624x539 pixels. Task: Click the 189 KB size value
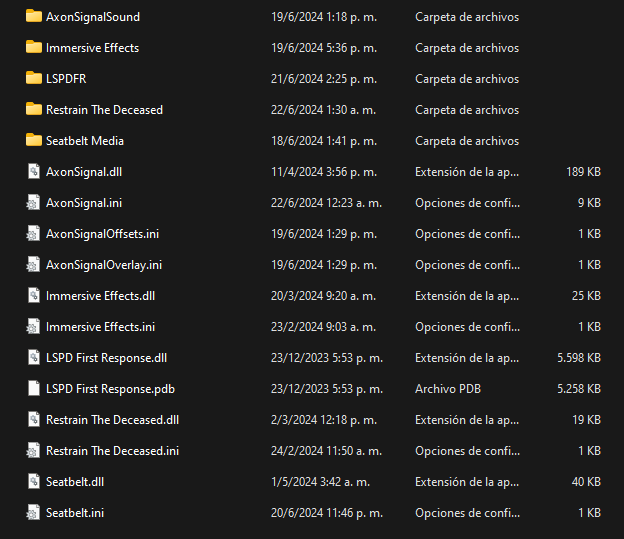click(583, 172)
